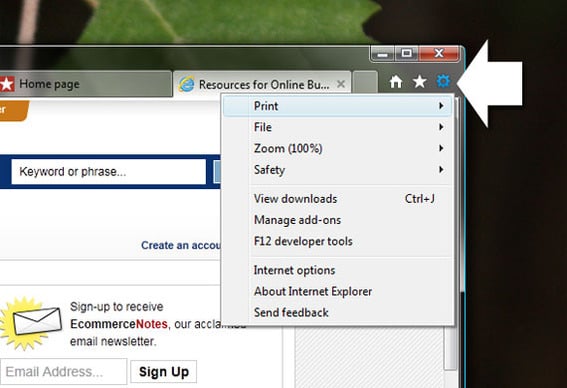
Task: Open a new blank tab button
Action: point(365,82)
